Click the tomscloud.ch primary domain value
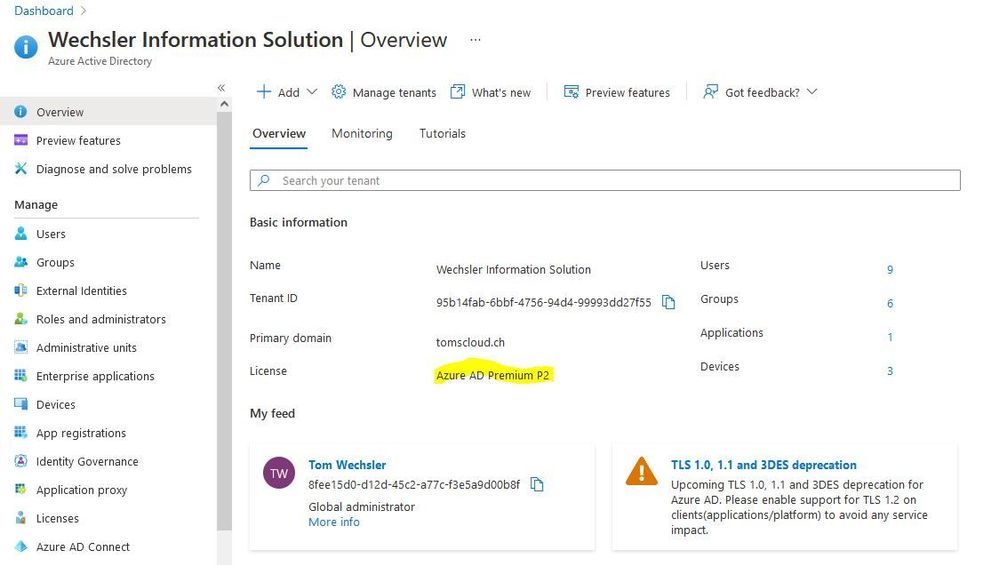The height and width of the screenshot is (565, 999). 470,342
